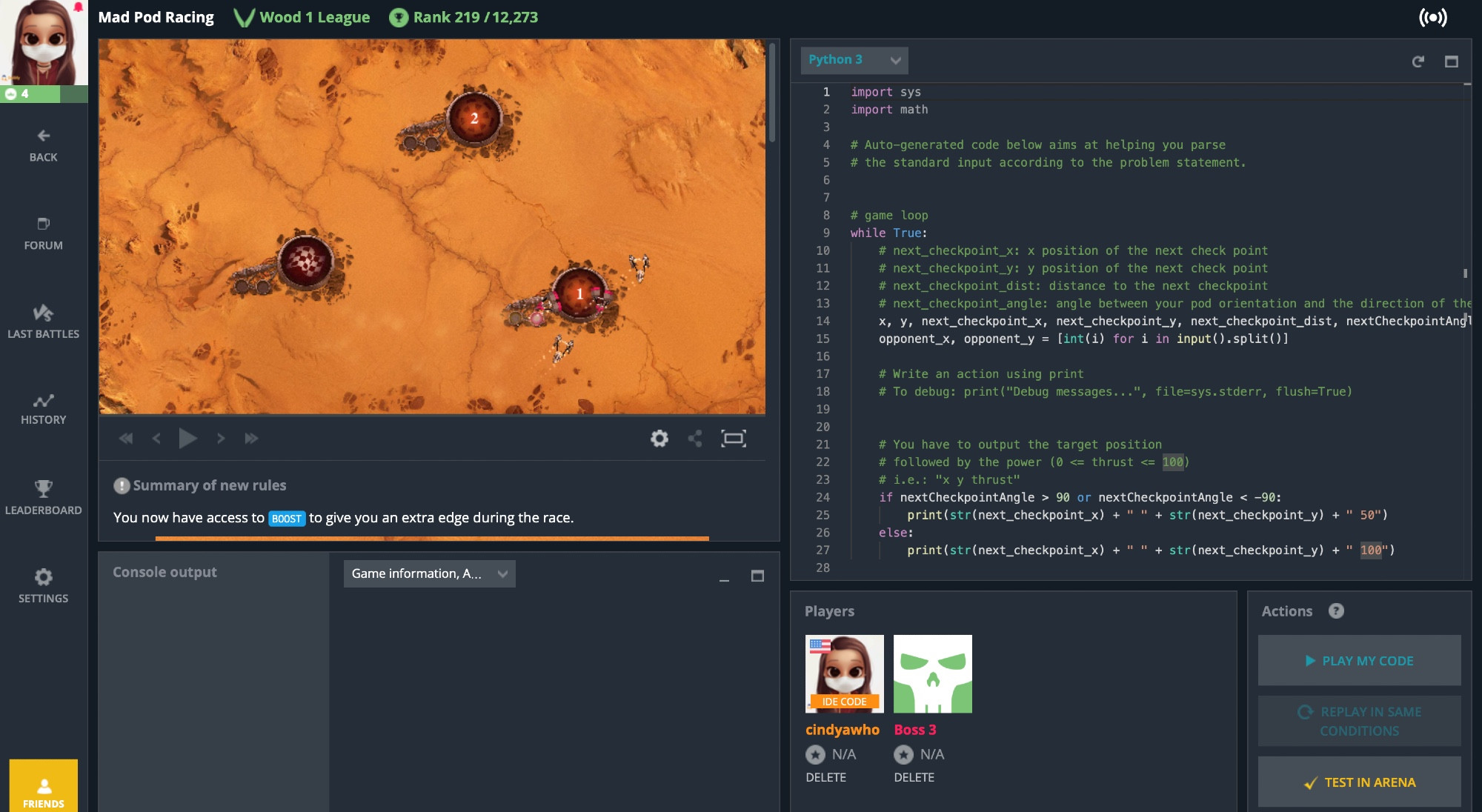Open the Actions help question mark
Viewport: 1482px width, 812px height.
click(1336, 610)
